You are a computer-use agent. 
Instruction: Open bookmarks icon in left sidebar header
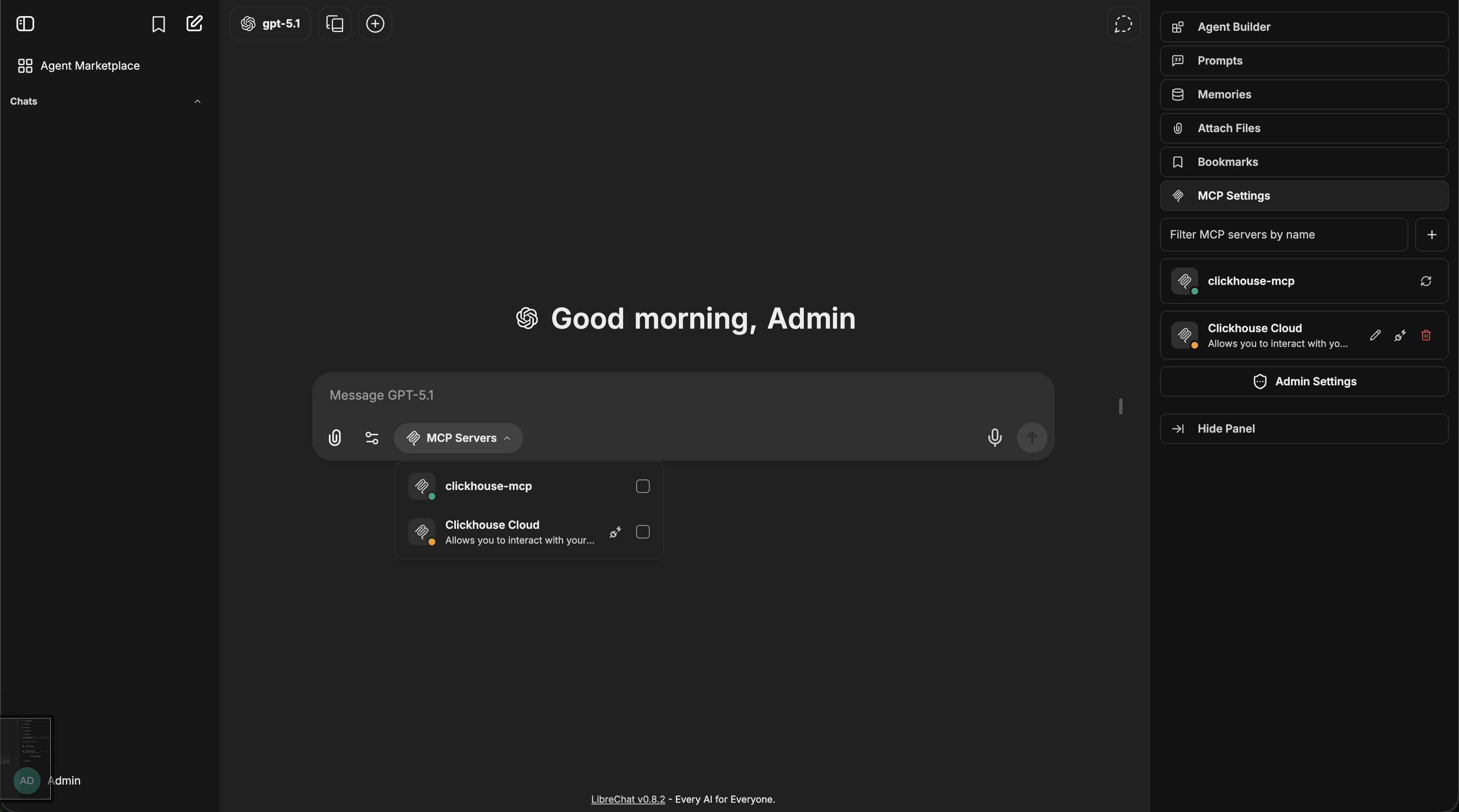tap(159, 24)
